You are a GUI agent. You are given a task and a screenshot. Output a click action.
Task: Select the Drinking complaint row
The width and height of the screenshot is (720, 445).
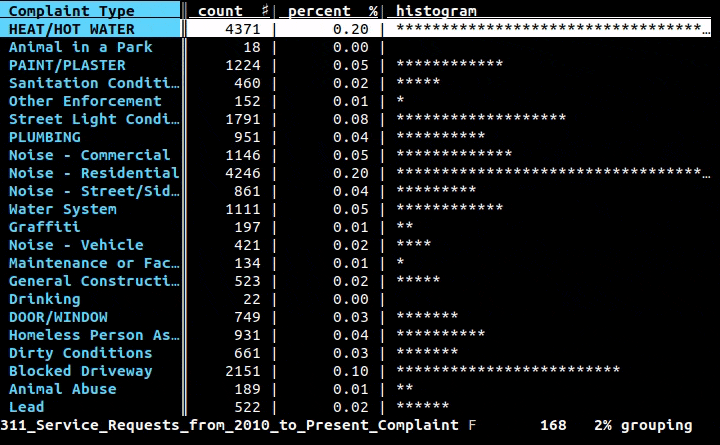[x=355, y=299]
